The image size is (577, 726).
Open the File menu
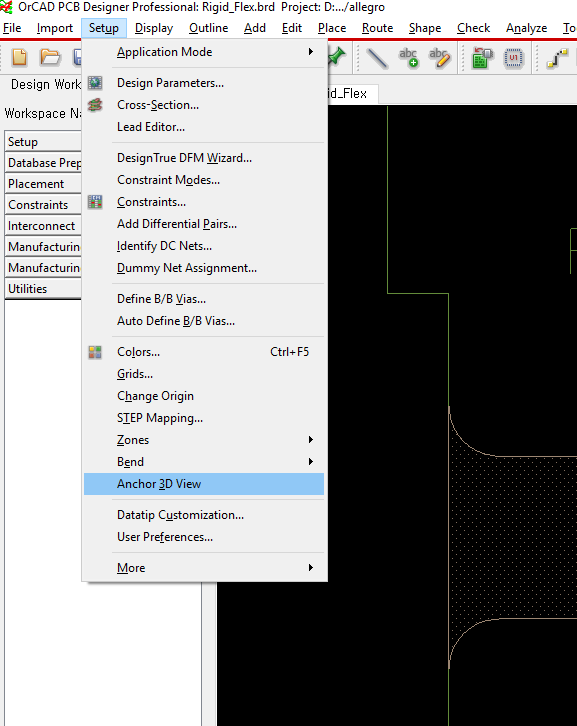[x=12, y=28]
